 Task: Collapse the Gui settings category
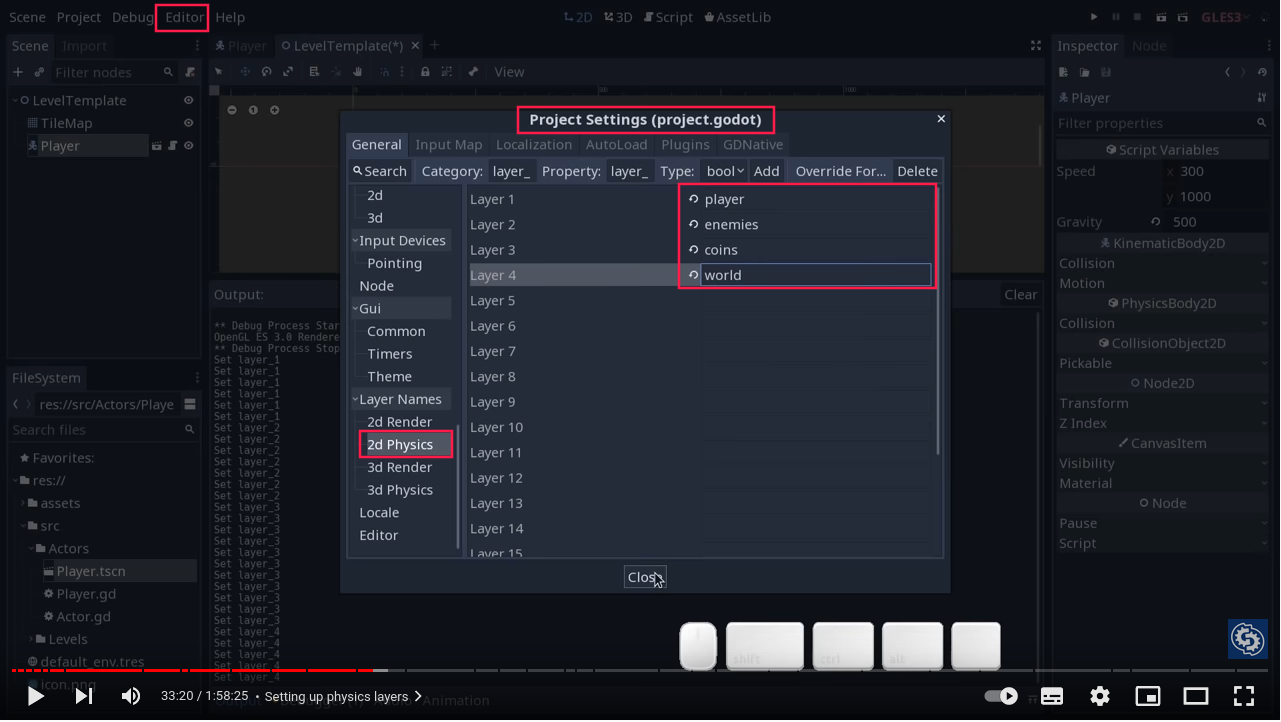pyautogui.click(x=355, y=309)
